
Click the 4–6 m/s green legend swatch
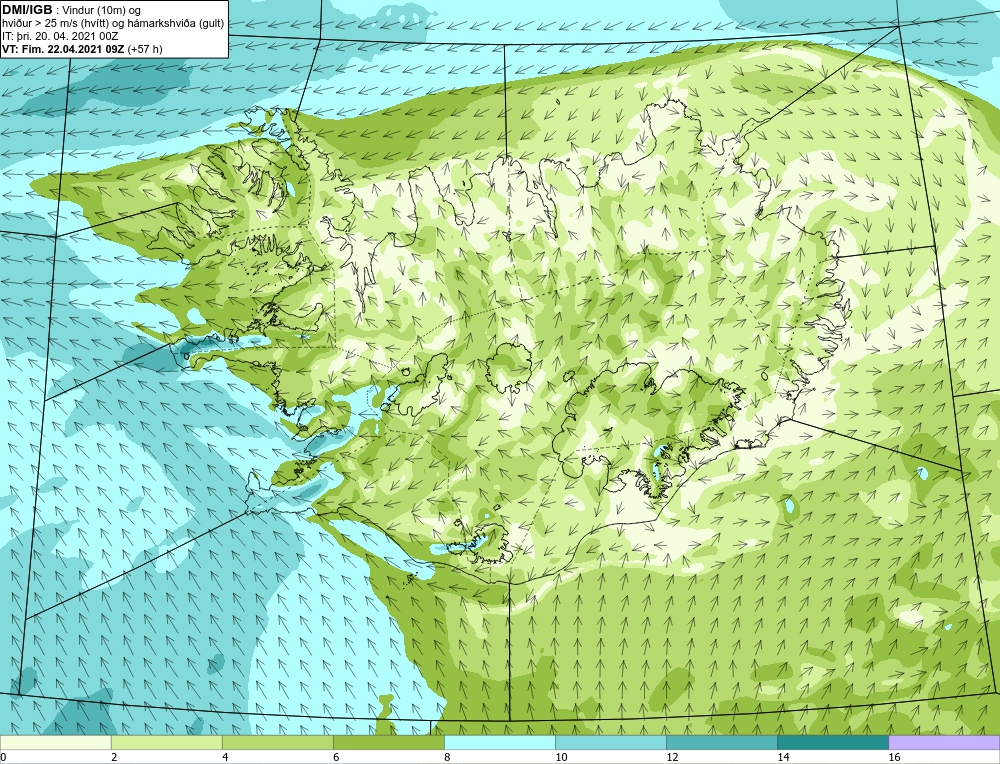tap(277, 743)
